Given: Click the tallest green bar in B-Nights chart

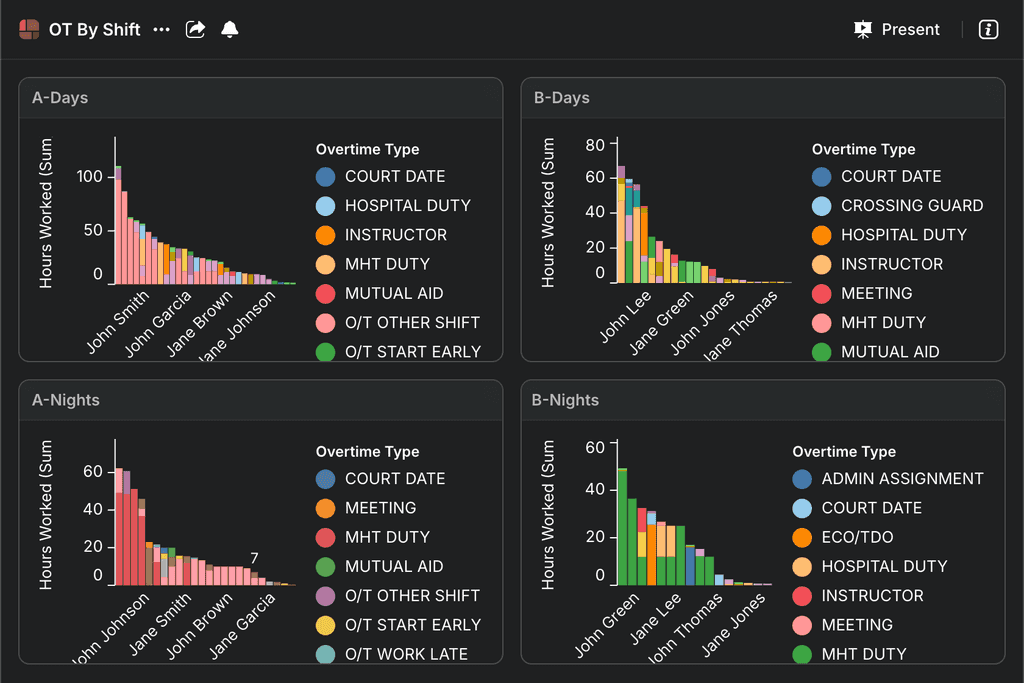Looking at the screenshot, I should pyautogui.click(x=621, y=528).
